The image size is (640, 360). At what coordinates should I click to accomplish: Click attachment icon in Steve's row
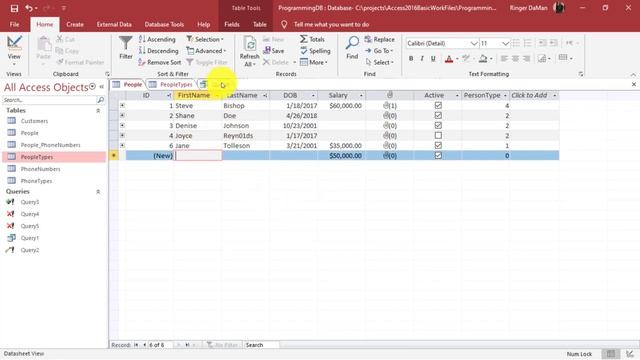(x=390, y=105)
